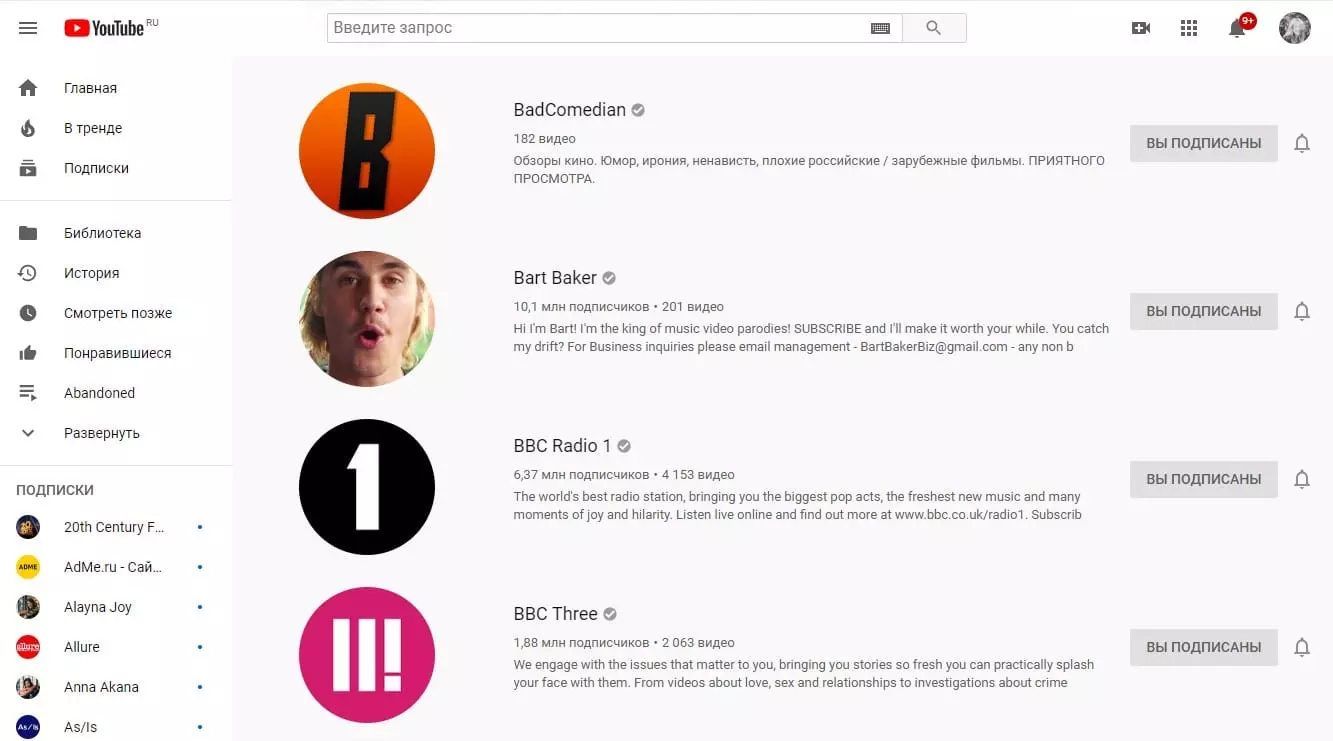Click the В тренде flame icon

[28, 128]
